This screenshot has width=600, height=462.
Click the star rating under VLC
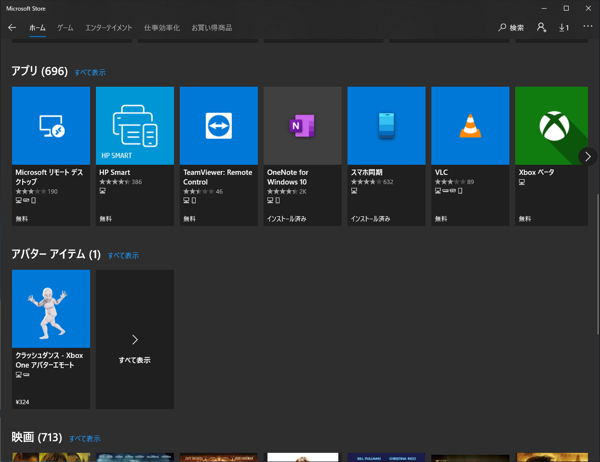[450, 182]
